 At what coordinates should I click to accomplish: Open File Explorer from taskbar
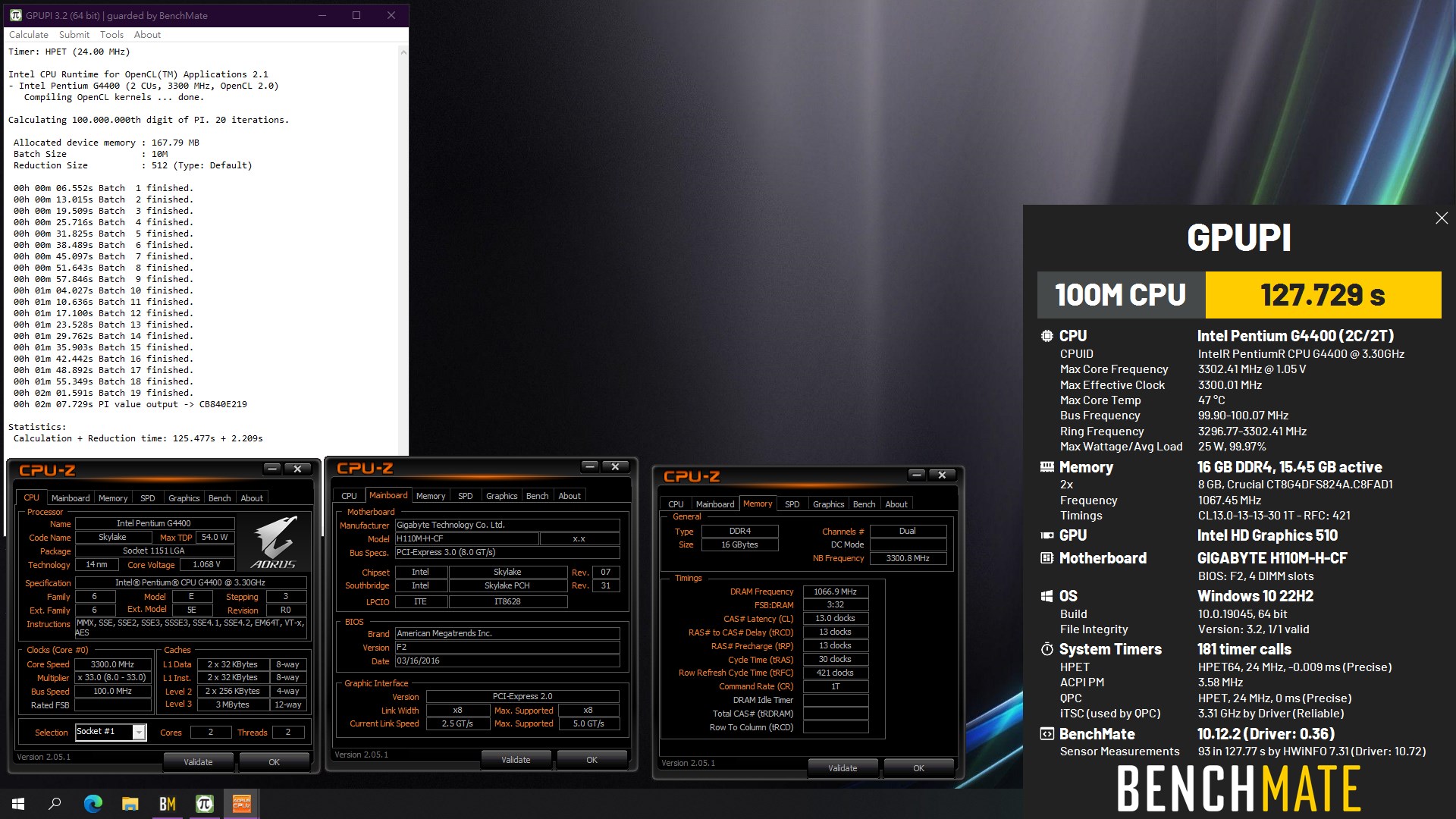(x=130, y=804)
